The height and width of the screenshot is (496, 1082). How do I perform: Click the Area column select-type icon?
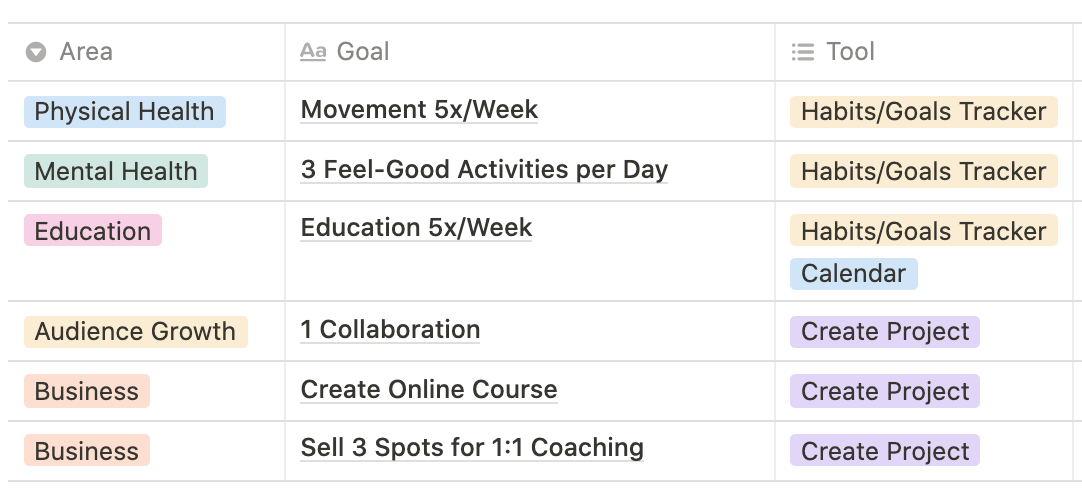point(36,52)
